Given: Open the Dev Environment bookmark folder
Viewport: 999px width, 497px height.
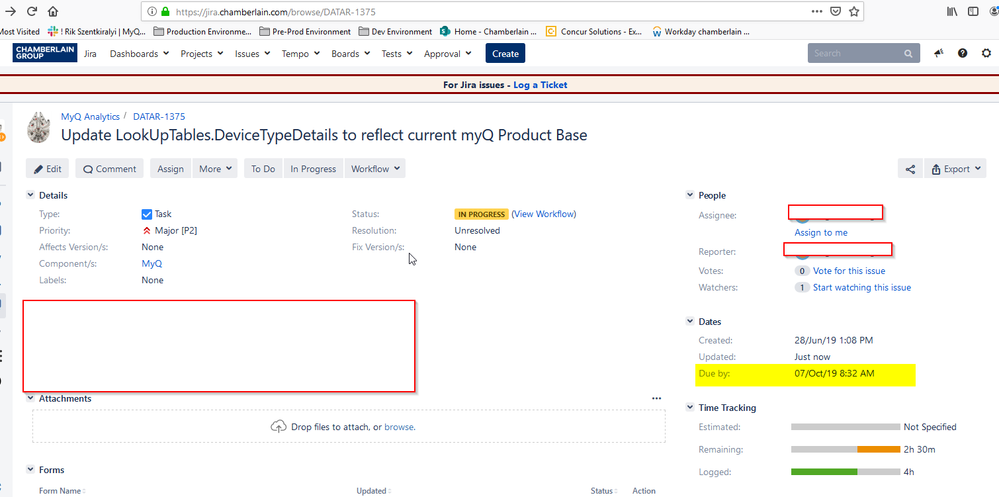Looking at the screenshot, I should [x=396, y=31].
